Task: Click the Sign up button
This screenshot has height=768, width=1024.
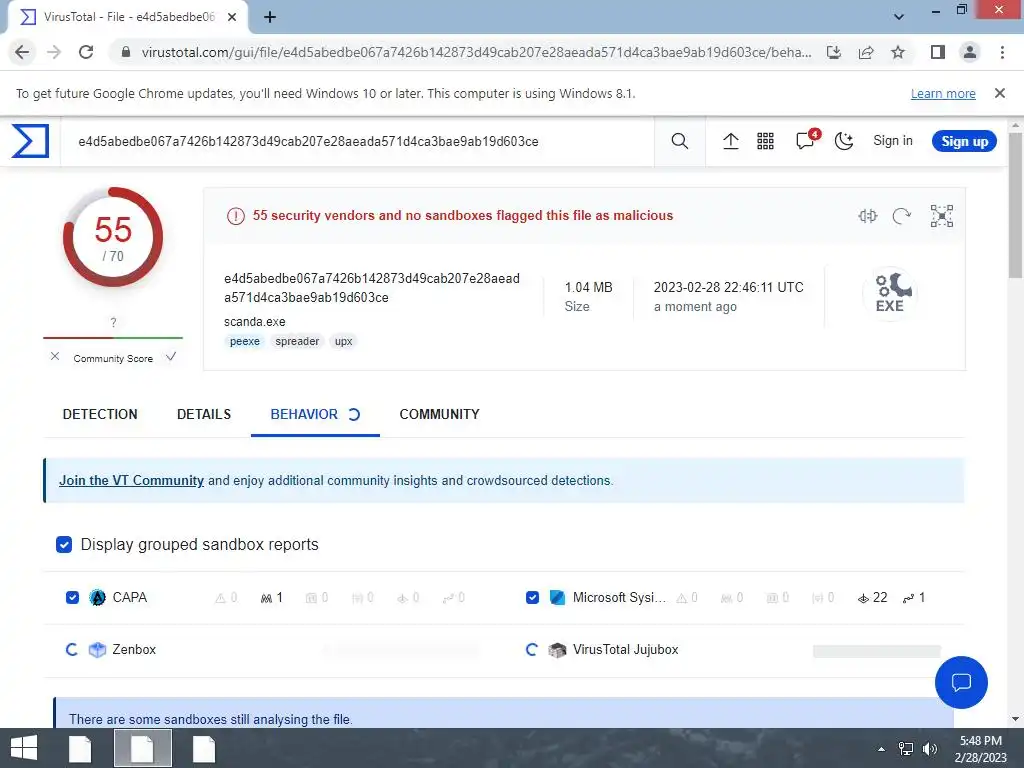Action: tap(964, 141)
